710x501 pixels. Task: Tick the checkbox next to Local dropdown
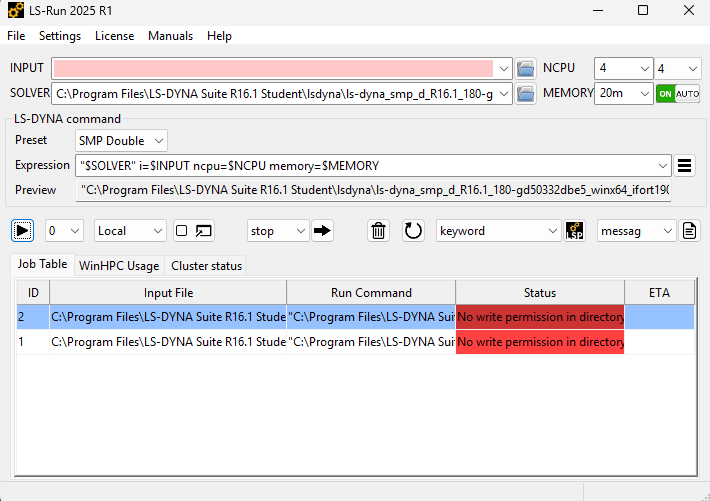pos(182,231)
